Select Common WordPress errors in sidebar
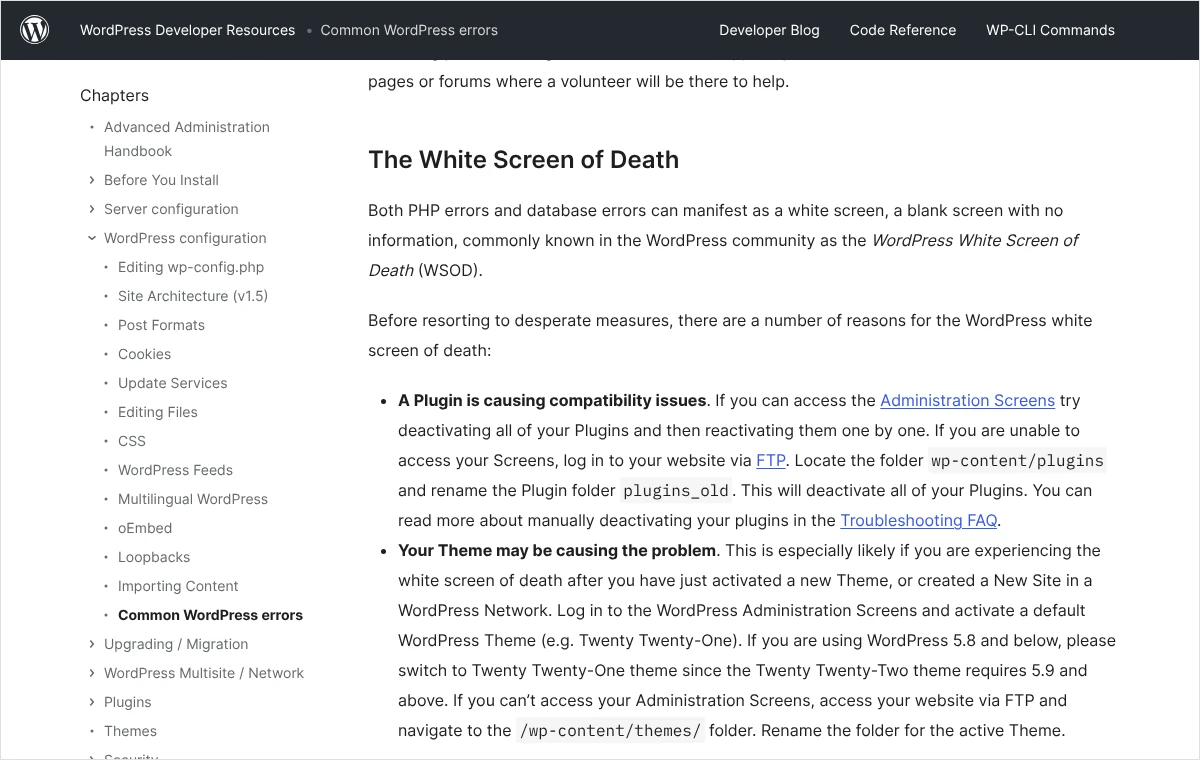This screenshot has width=1200, height=760. (210, 615)
